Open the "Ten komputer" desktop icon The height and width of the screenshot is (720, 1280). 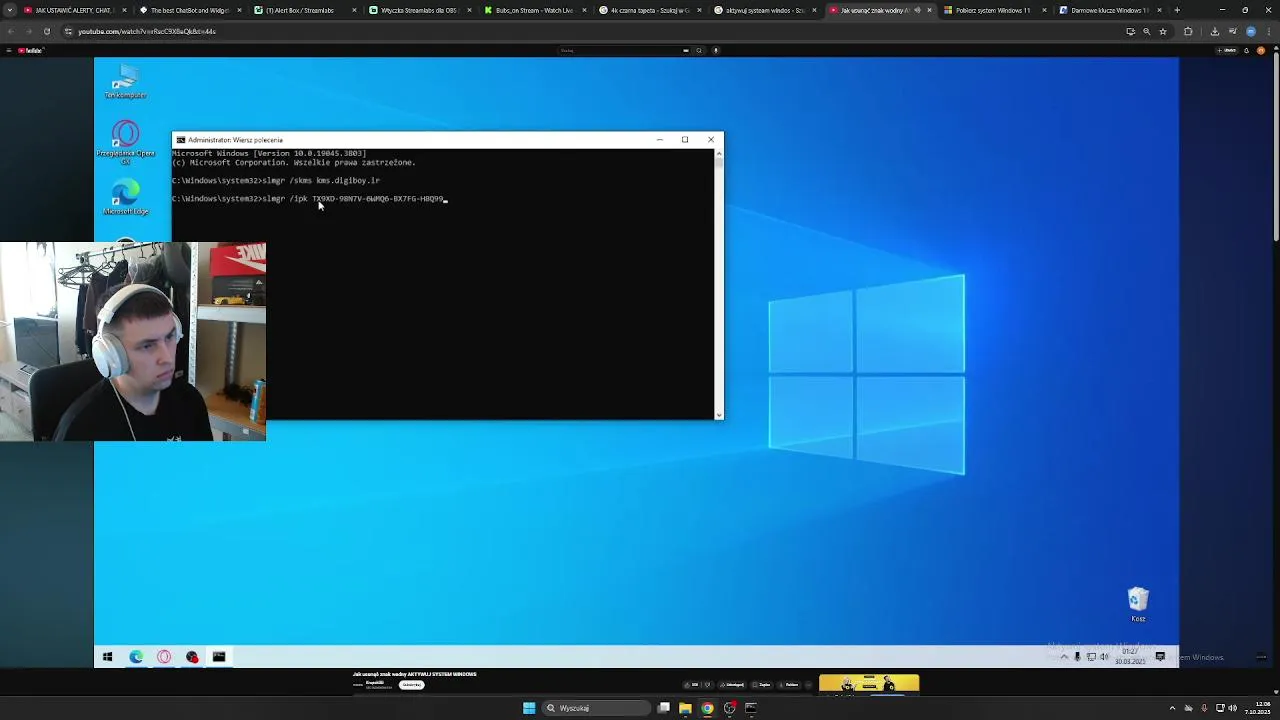tap(125, 82)
